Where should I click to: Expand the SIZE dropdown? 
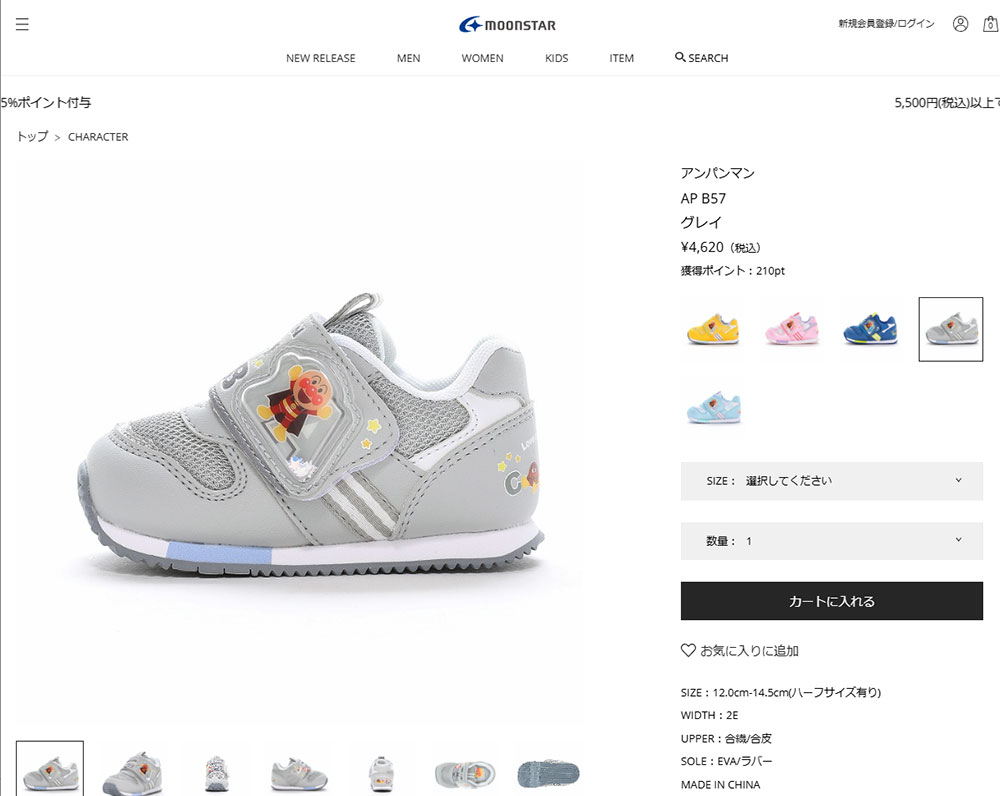click(x=832, y=481)
